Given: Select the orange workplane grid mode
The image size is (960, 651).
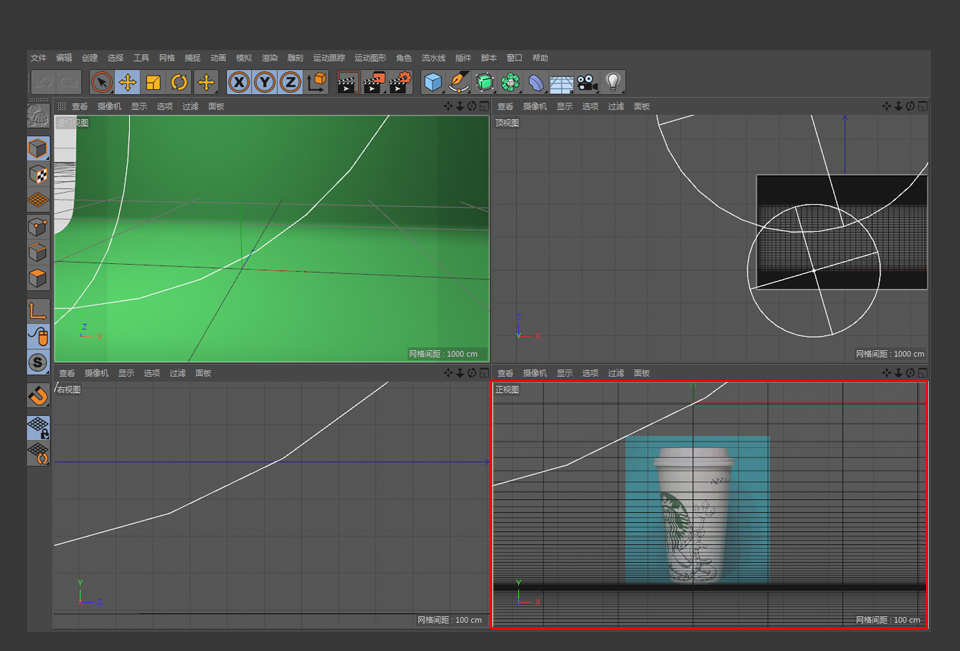Looking at the screenshot, I should (x=38, y=200).
